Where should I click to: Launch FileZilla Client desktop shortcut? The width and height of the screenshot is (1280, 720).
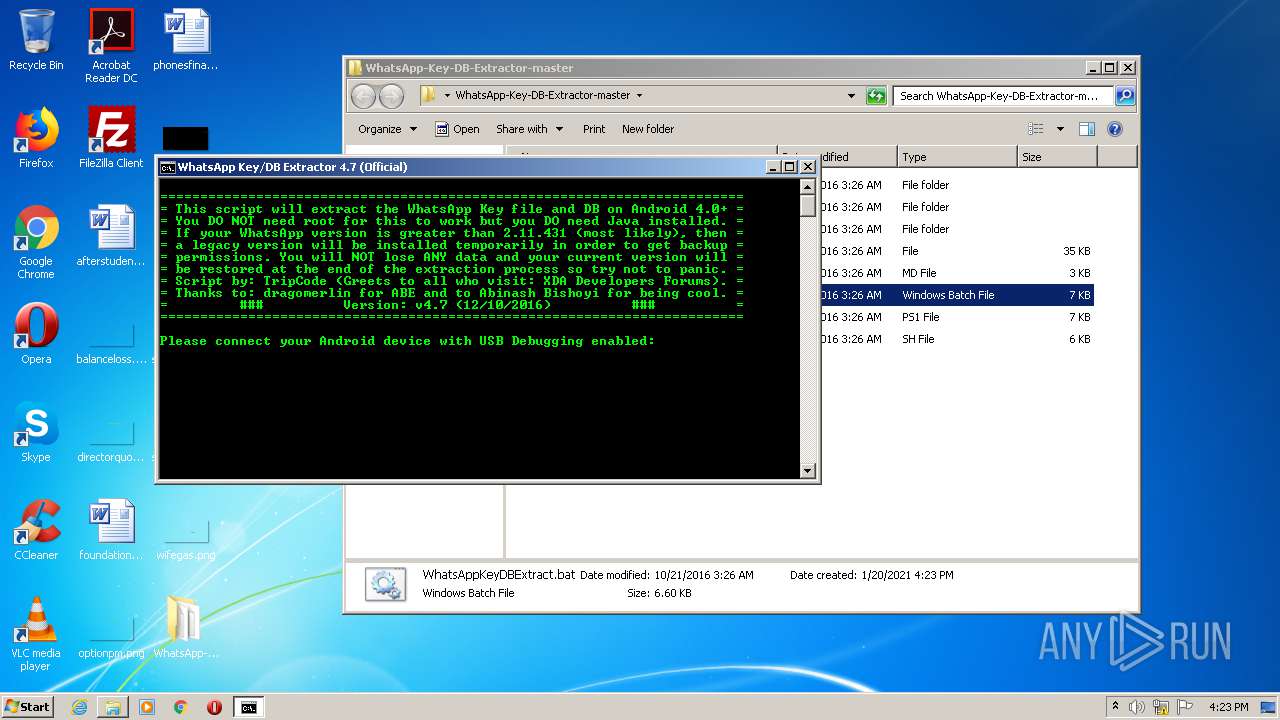(x=111, y=138)
